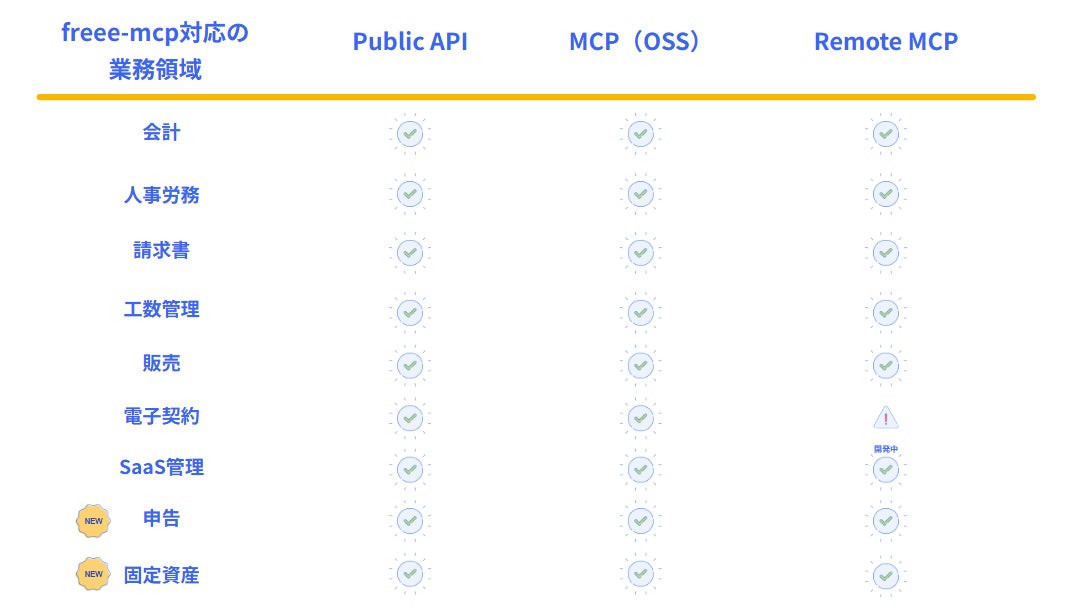Click the 販売 checkmark under MCP (OSS)
The height and width of the screenshot is (614, 1083).
click(640, 365)
